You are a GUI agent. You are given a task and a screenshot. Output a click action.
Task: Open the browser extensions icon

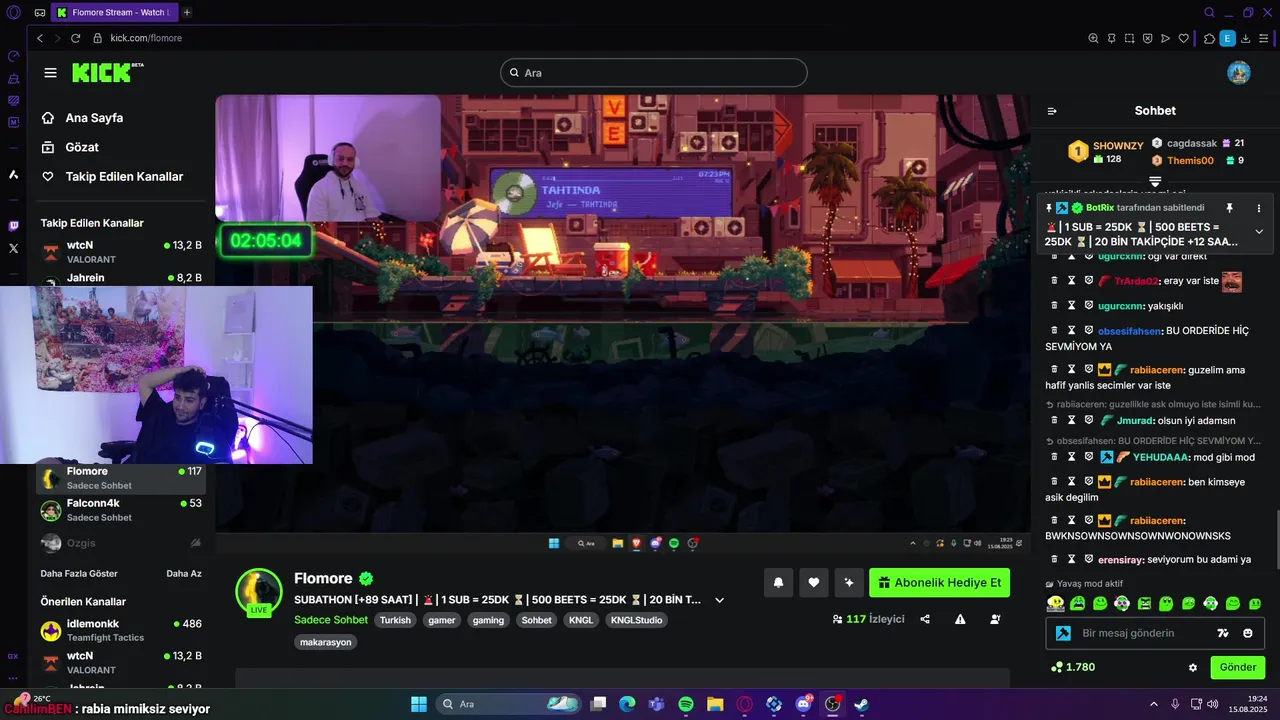coord(1209,38)
